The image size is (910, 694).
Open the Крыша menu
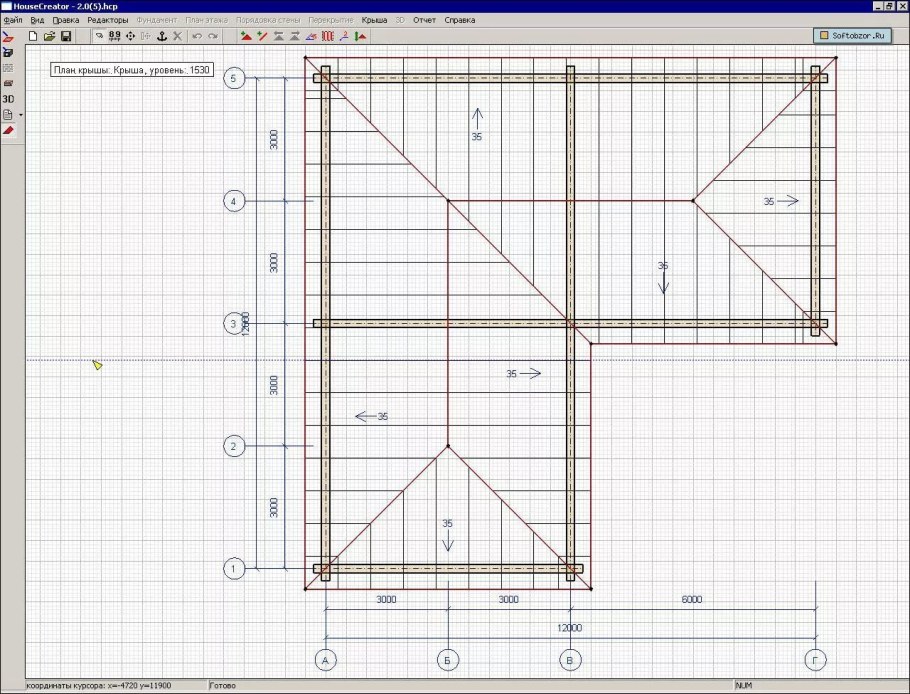374,20
